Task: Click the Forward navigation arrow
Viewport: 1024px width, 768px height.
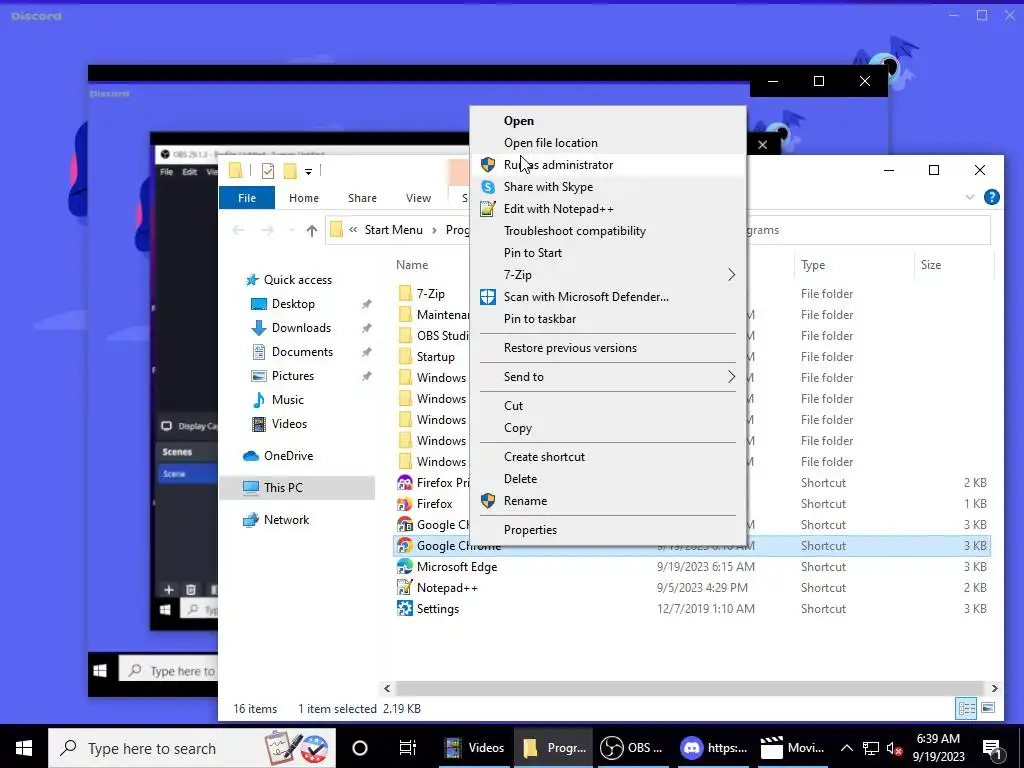Action: (x=267, y=230)
